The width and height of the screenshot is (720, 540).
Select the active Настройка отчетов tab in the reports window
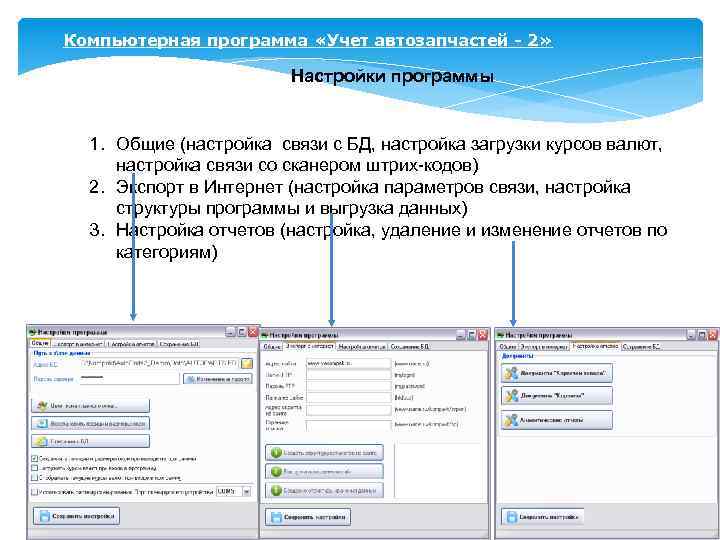tap(596, 346)
